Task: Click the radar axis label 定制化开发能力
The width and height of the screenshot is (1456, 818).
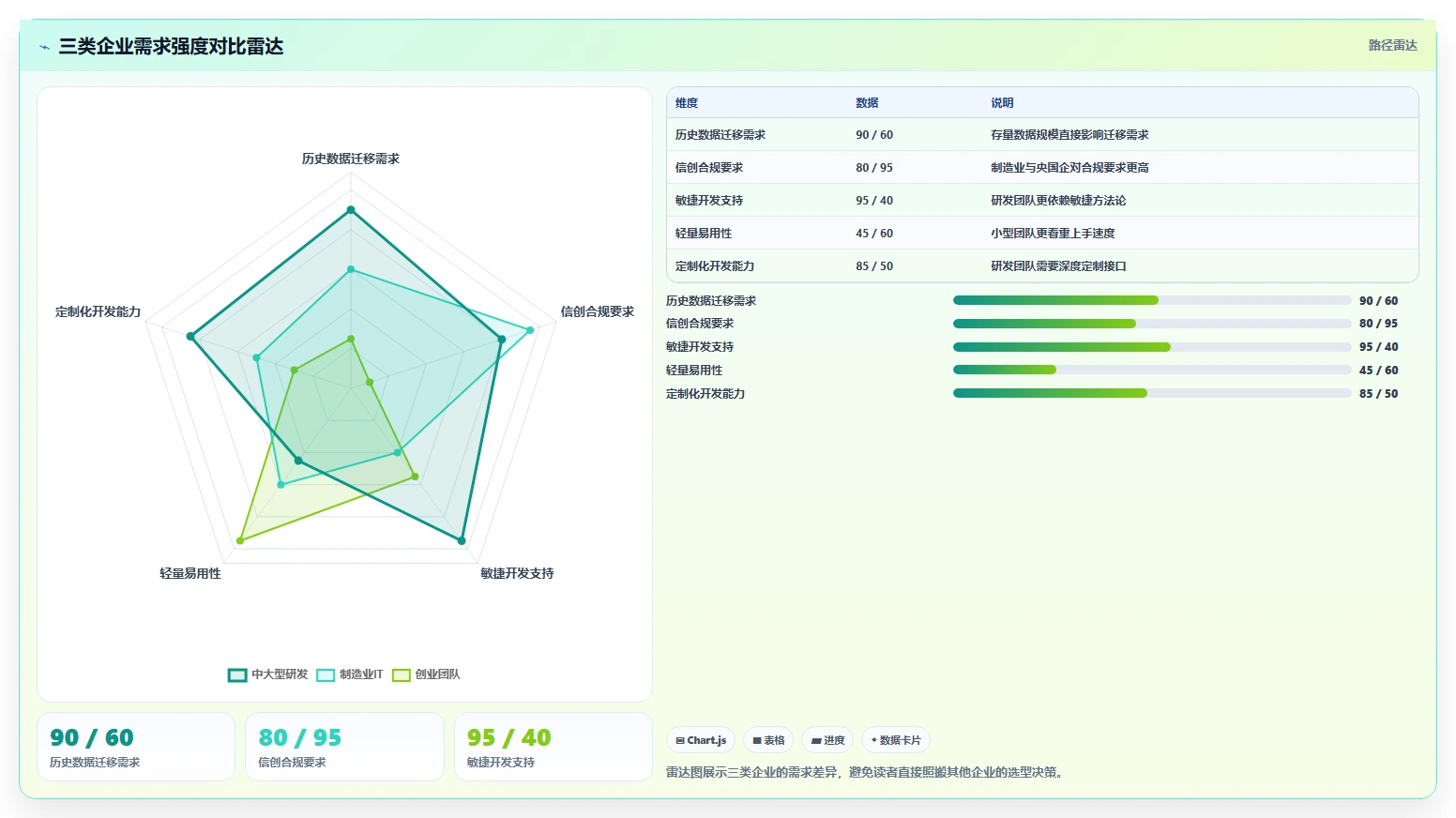Action: 98,311
